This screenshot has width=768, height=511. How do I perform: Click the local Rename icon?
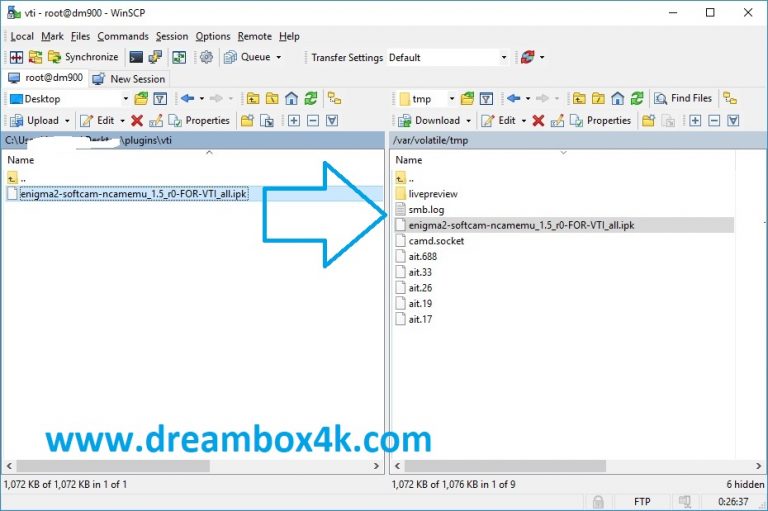tap(156, 121)
